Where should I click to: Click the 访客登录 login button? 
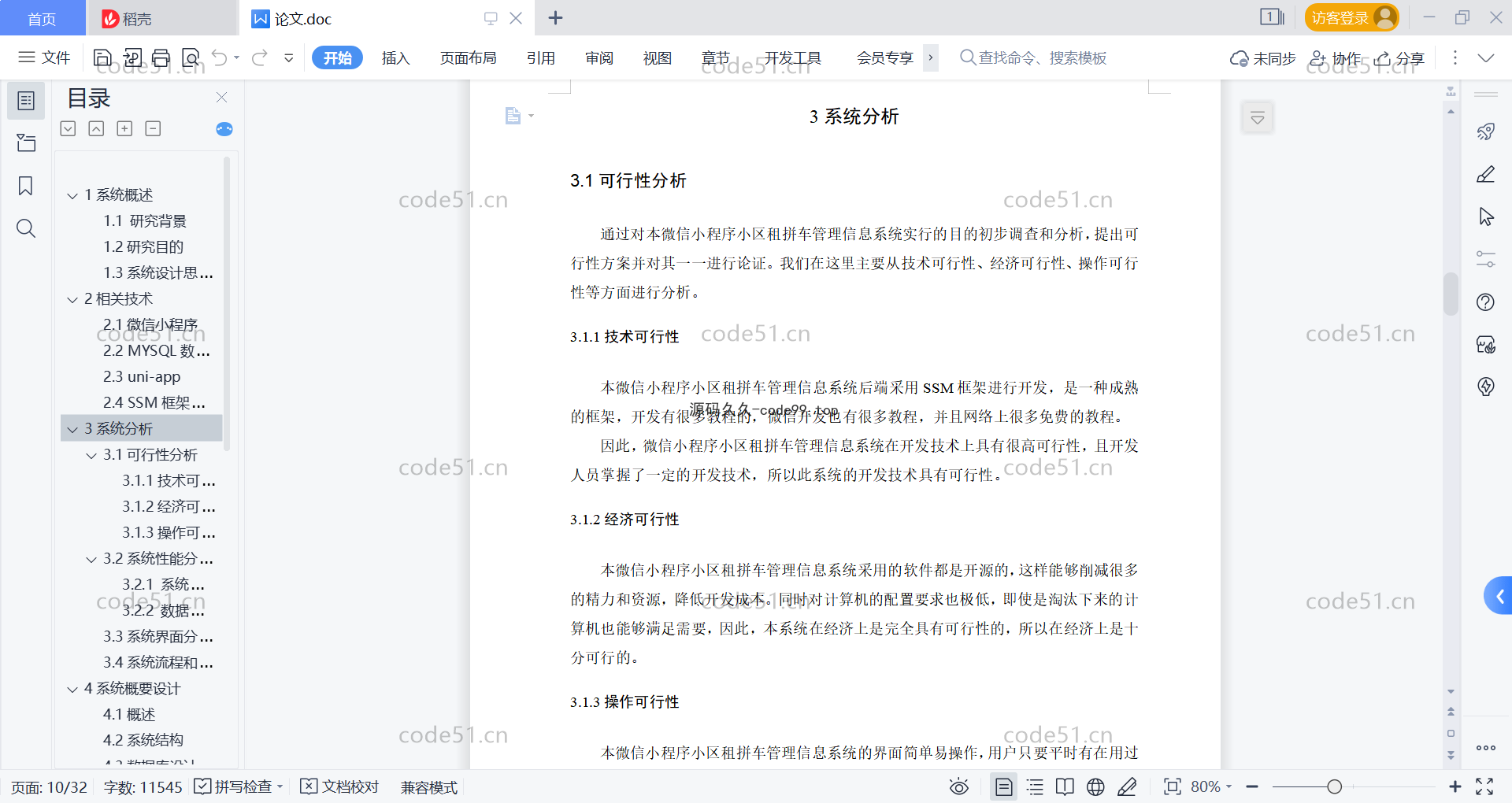click(1351, 17)
